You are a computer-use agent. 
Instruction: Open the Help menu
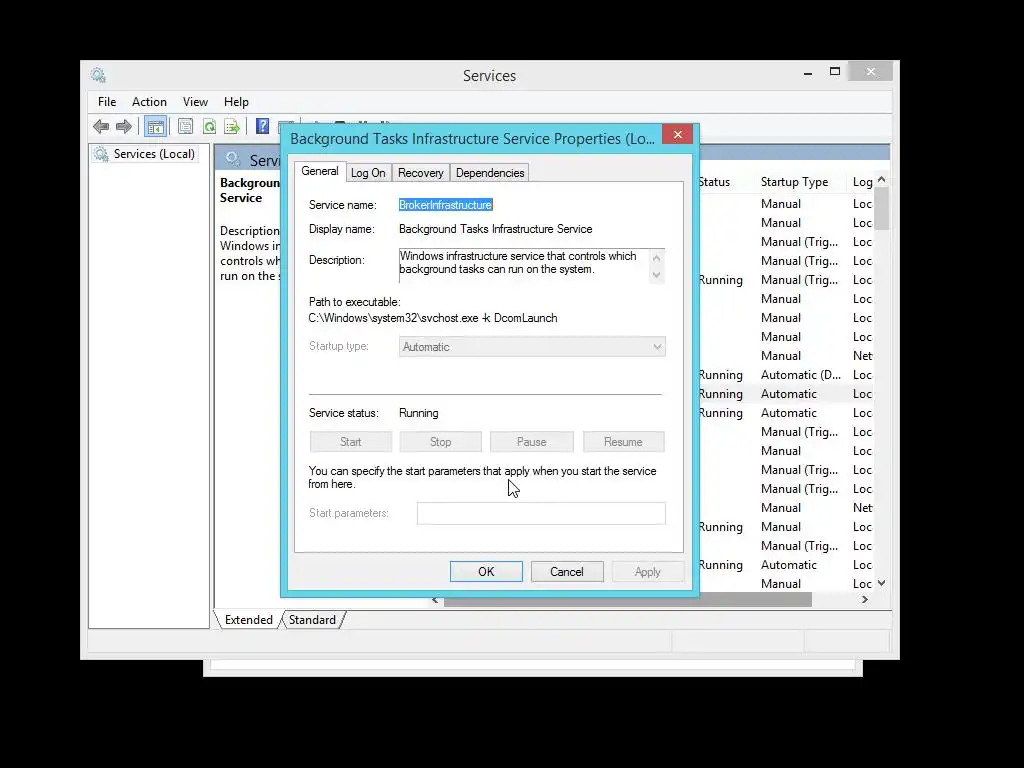236,102
